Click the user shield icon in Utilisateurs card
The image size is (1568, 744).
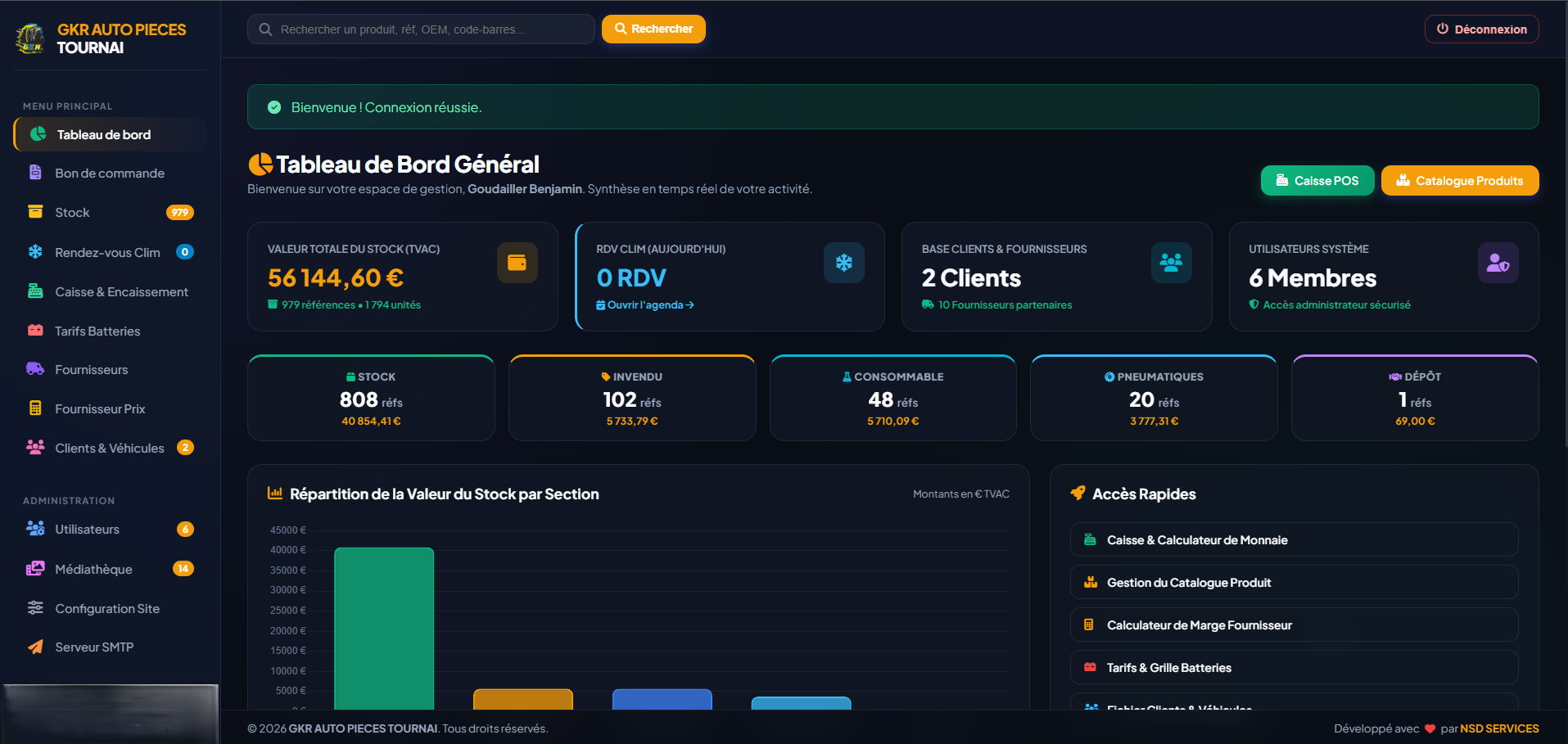click(1498, 263)
